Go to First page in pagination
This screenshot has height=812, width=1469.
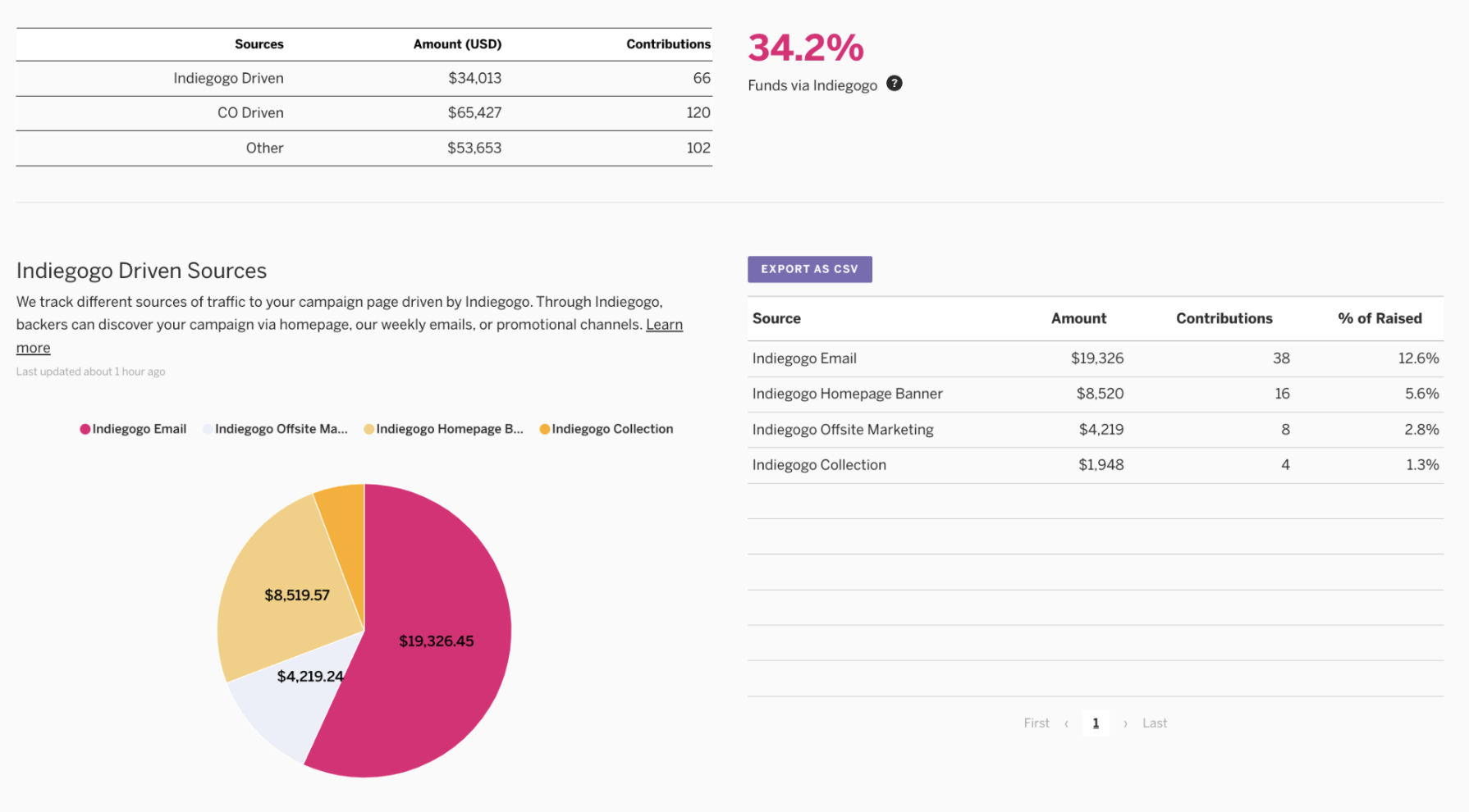tap(1037, 723)
